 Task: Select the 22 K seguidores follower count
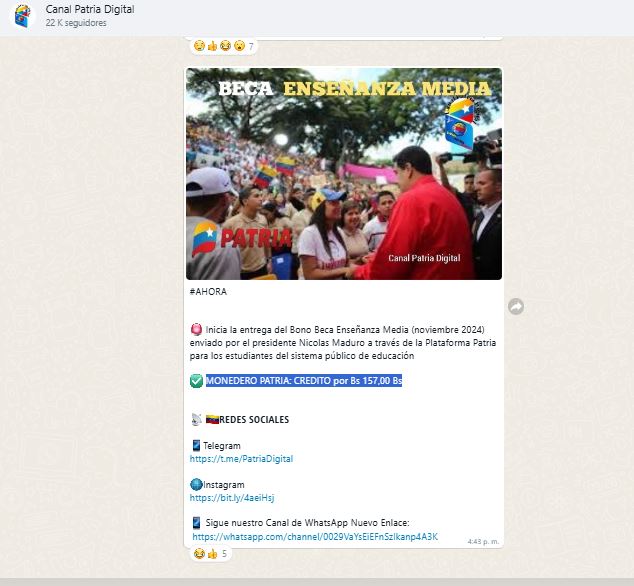[x=76, y=23]
